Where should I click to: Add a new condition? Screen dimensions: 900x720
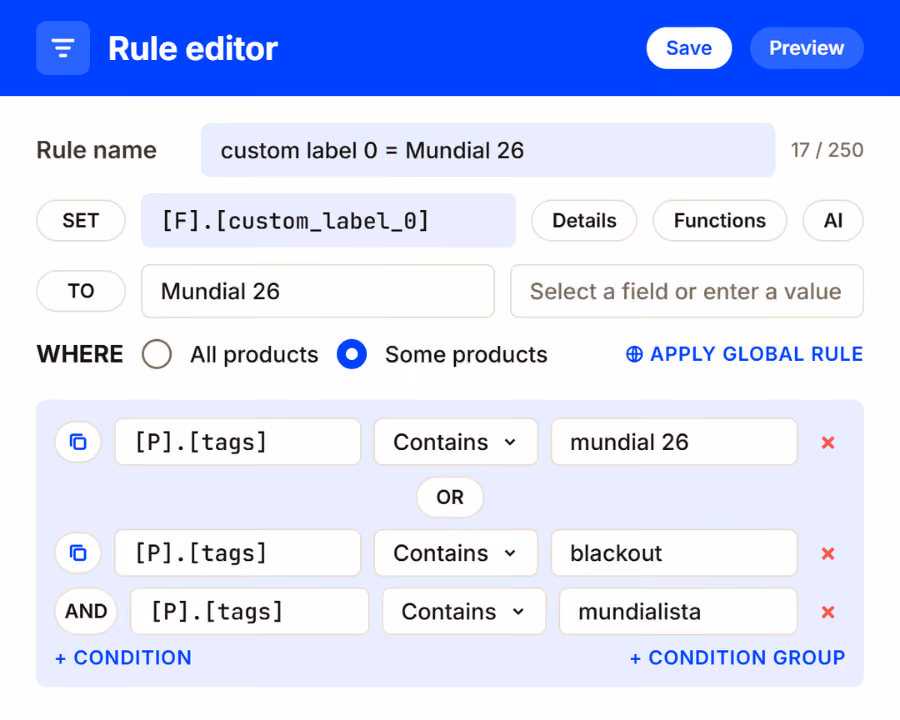pos(123,658)
